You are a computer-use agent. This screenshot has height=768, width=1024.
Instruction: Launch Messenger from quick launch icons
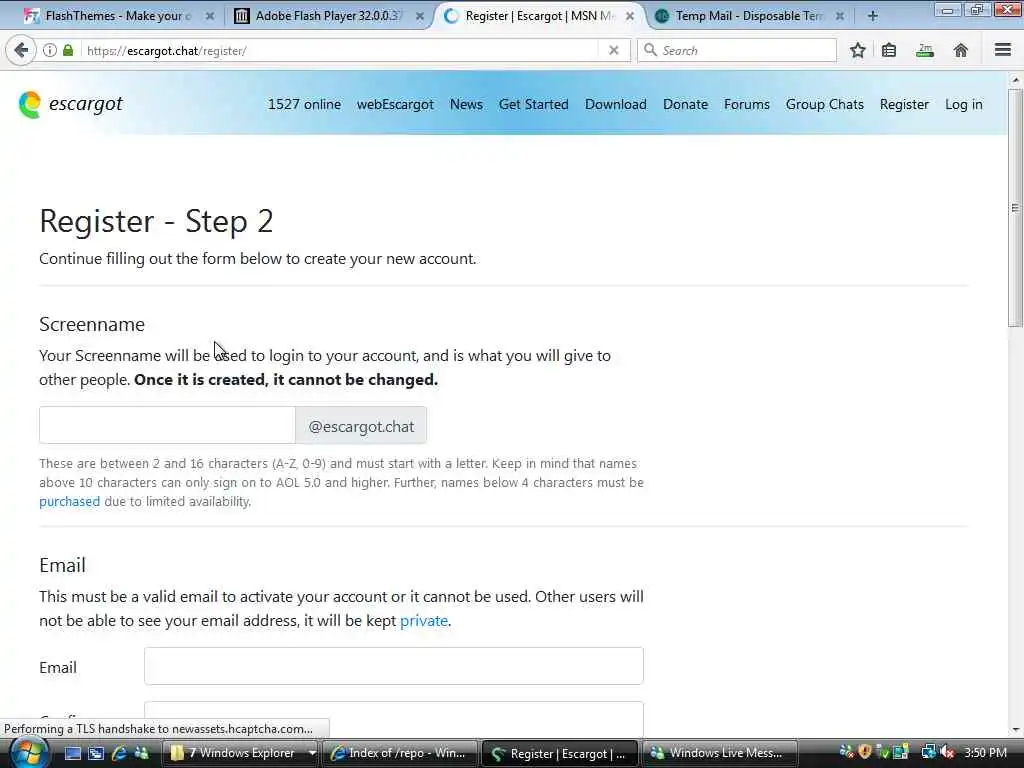141,754
